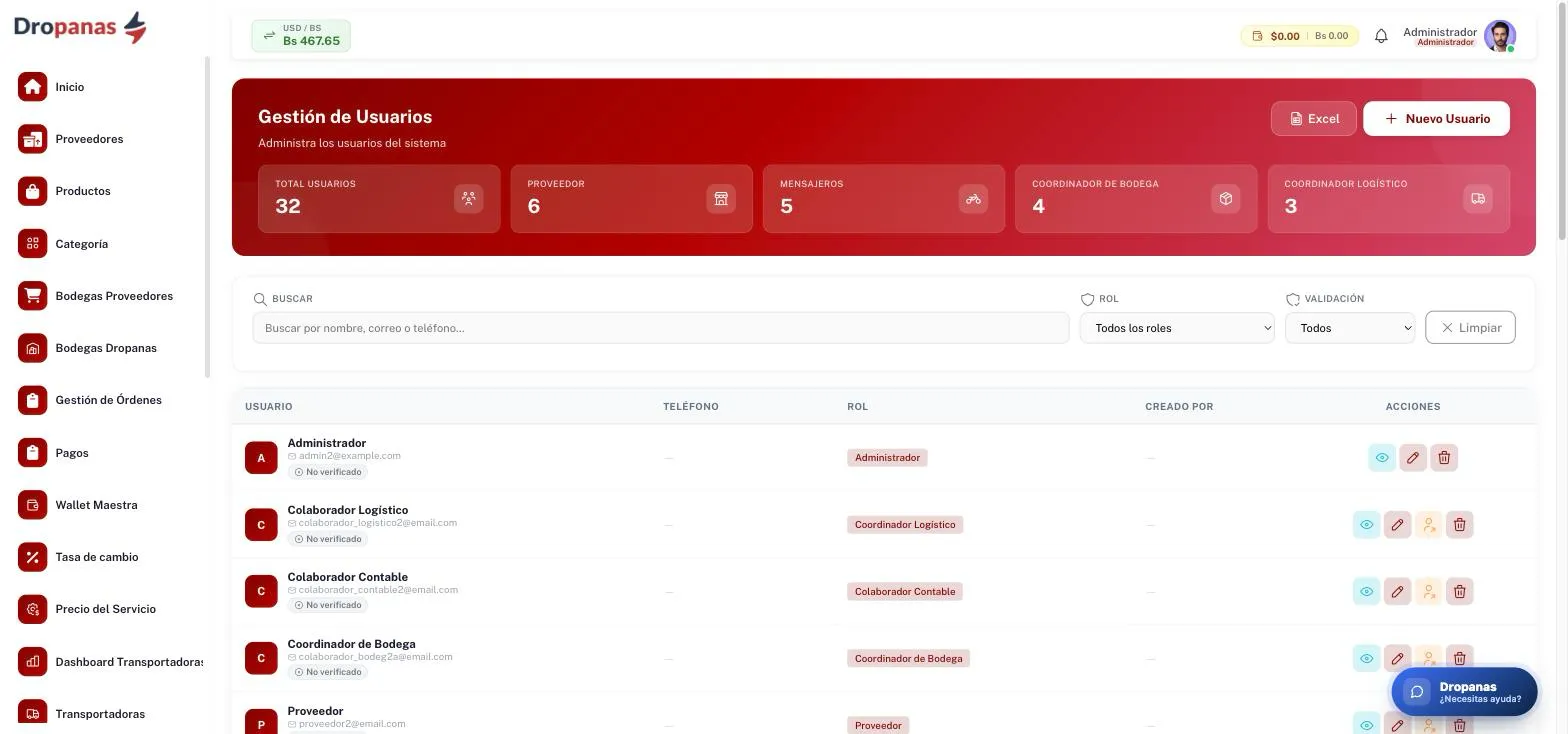Click the $0.00 wallet balance badge
This screenshot has height=734, width=1568.
pos(1299,36)
